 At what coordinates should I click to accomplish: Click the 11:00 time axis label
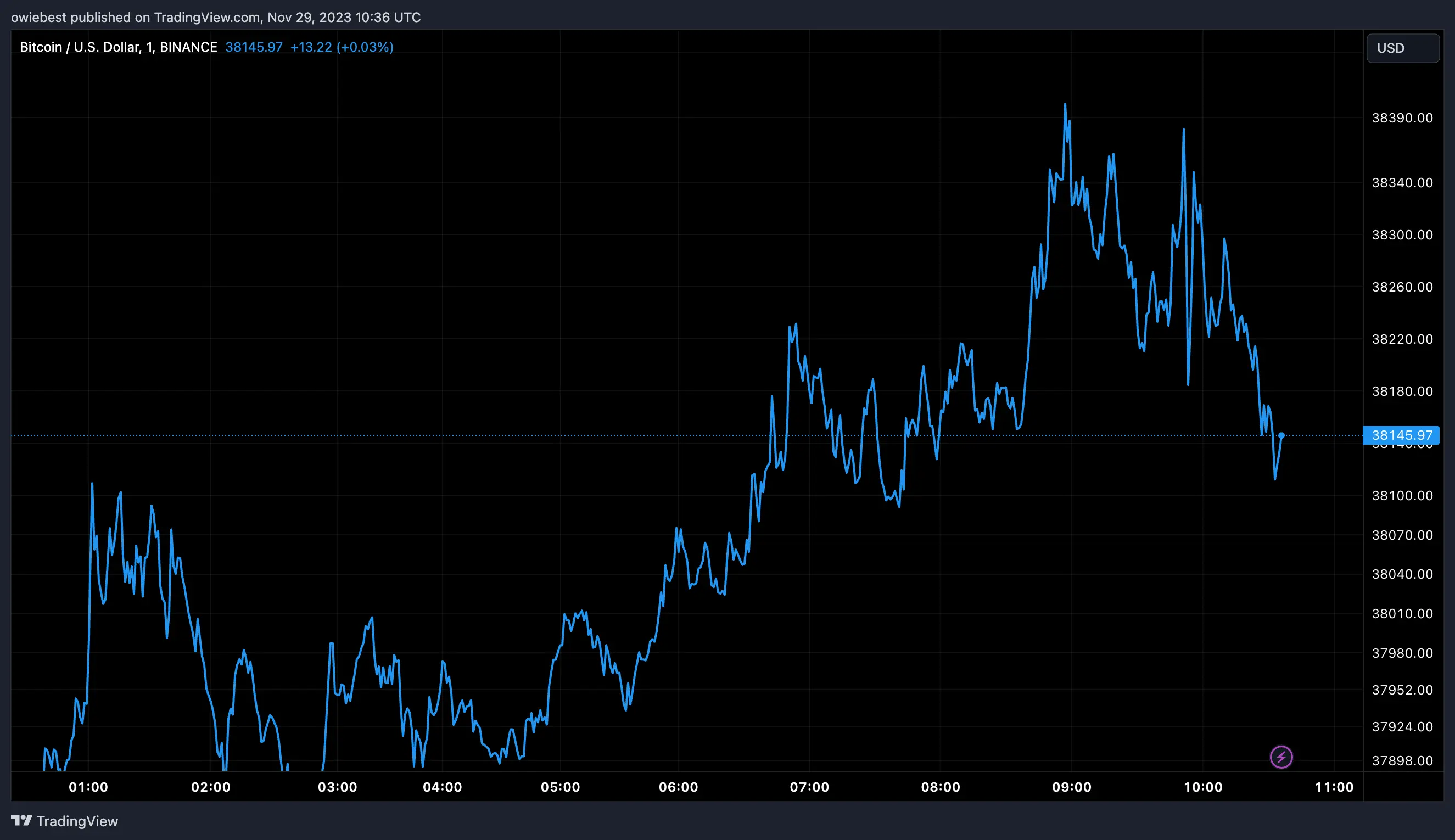(1335, 786)
